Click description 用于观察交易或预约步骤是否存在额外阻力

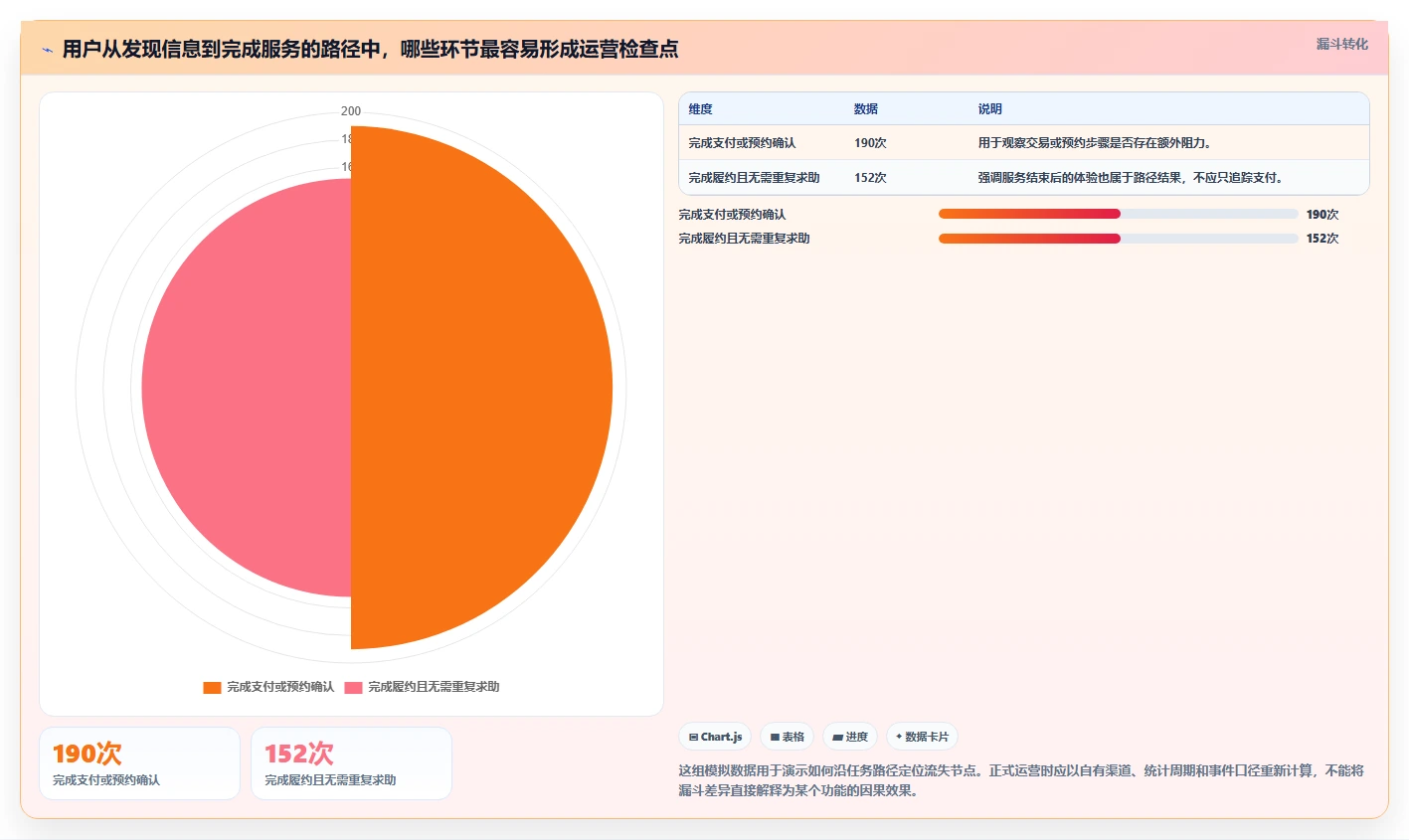coord(1094,143)
